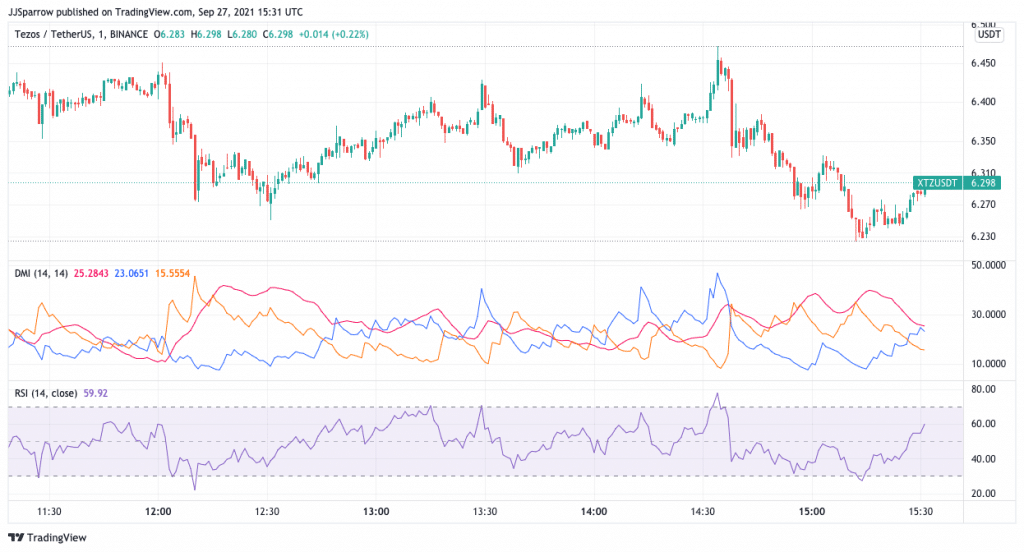The width and height of the screenshot is (1024, 552).
Task: Click the 13:00 time axis label
Action: 376,511
